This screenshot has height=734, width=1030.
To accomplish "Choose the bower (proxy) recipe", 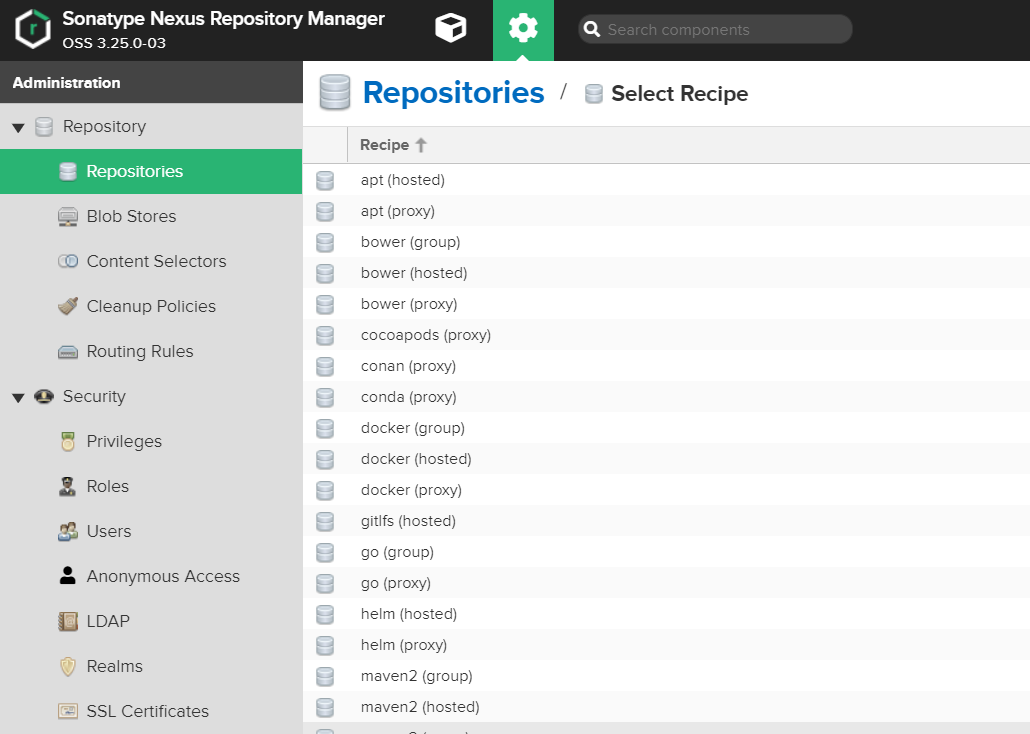I will point(666,304).
